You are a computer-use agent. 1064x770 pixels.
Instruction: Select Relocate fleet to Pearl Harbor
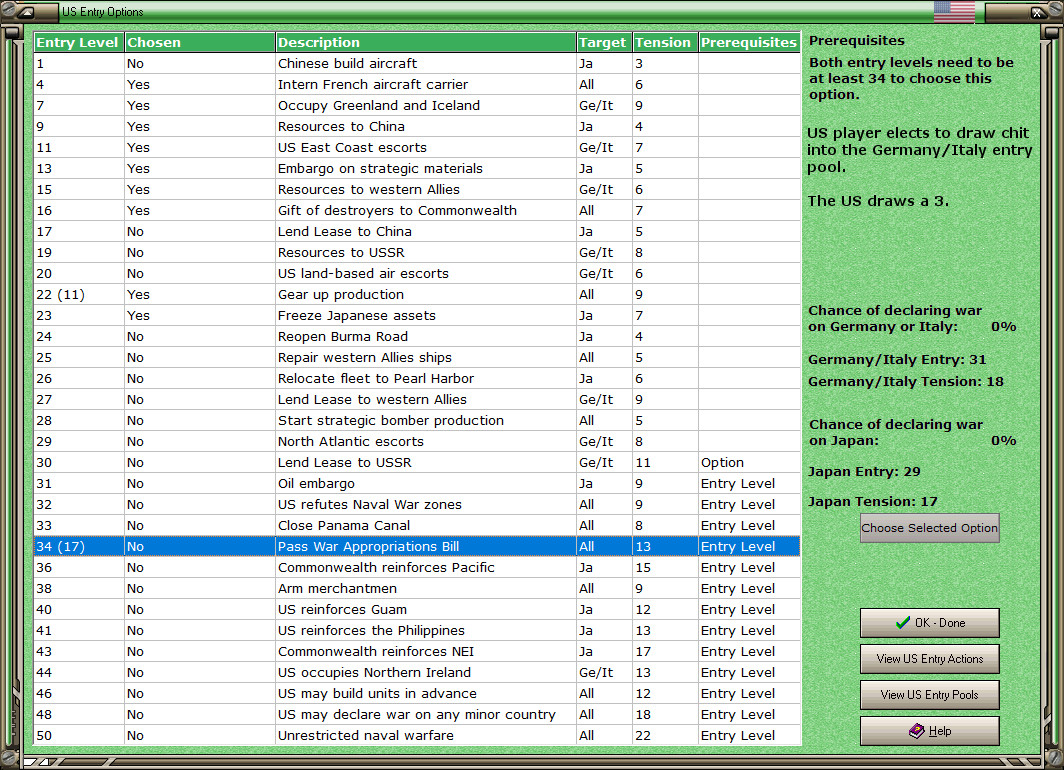(417, 379)
